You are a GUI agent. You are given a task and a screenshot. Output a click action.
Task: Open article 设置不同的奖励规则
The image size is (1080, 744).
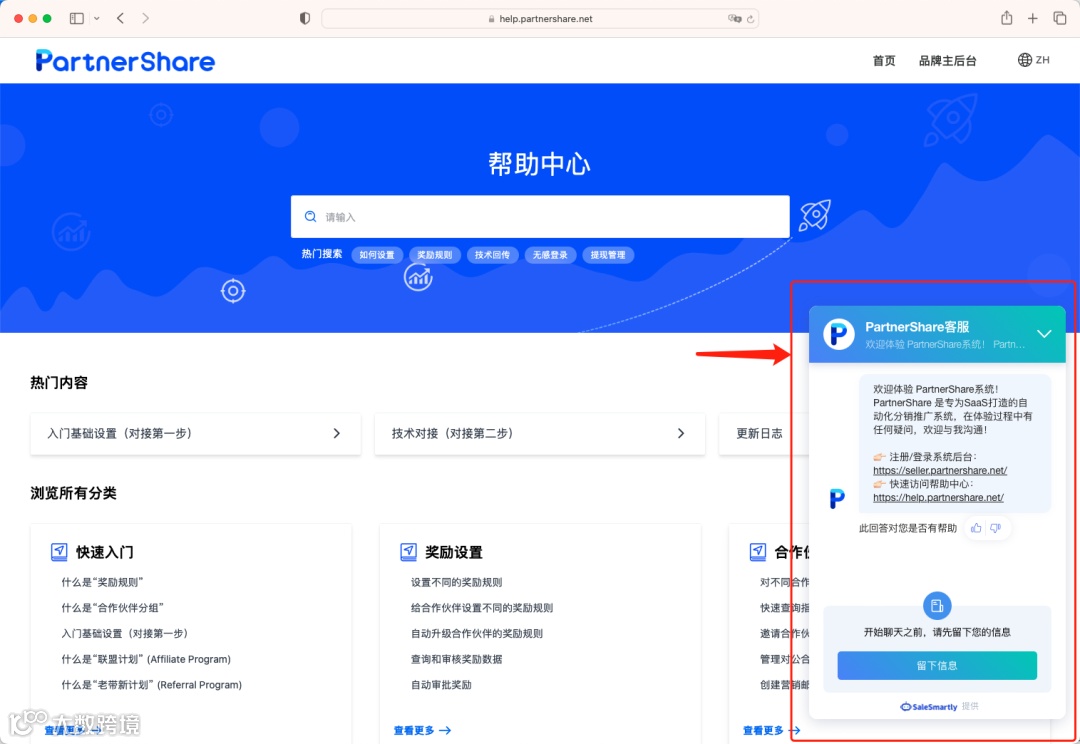point(457,582)
